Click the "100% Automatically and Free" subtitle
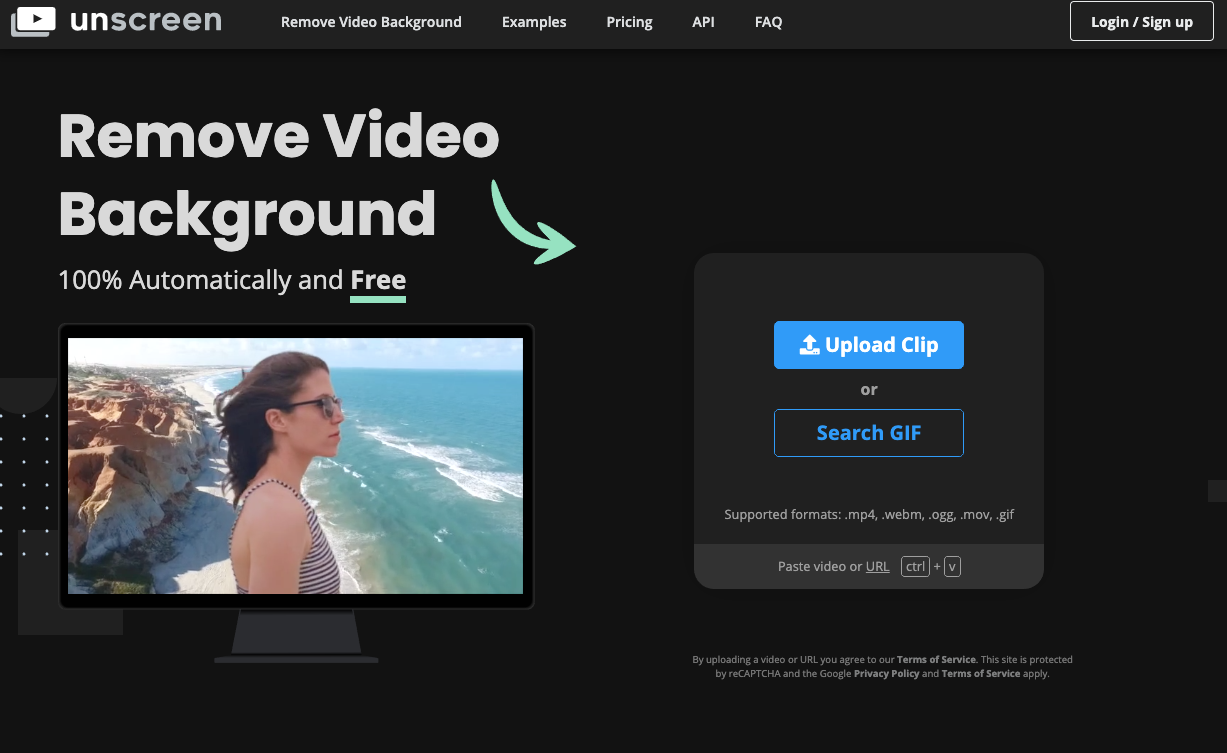This screenshot has width=1227, height=753. click(232, 280)
